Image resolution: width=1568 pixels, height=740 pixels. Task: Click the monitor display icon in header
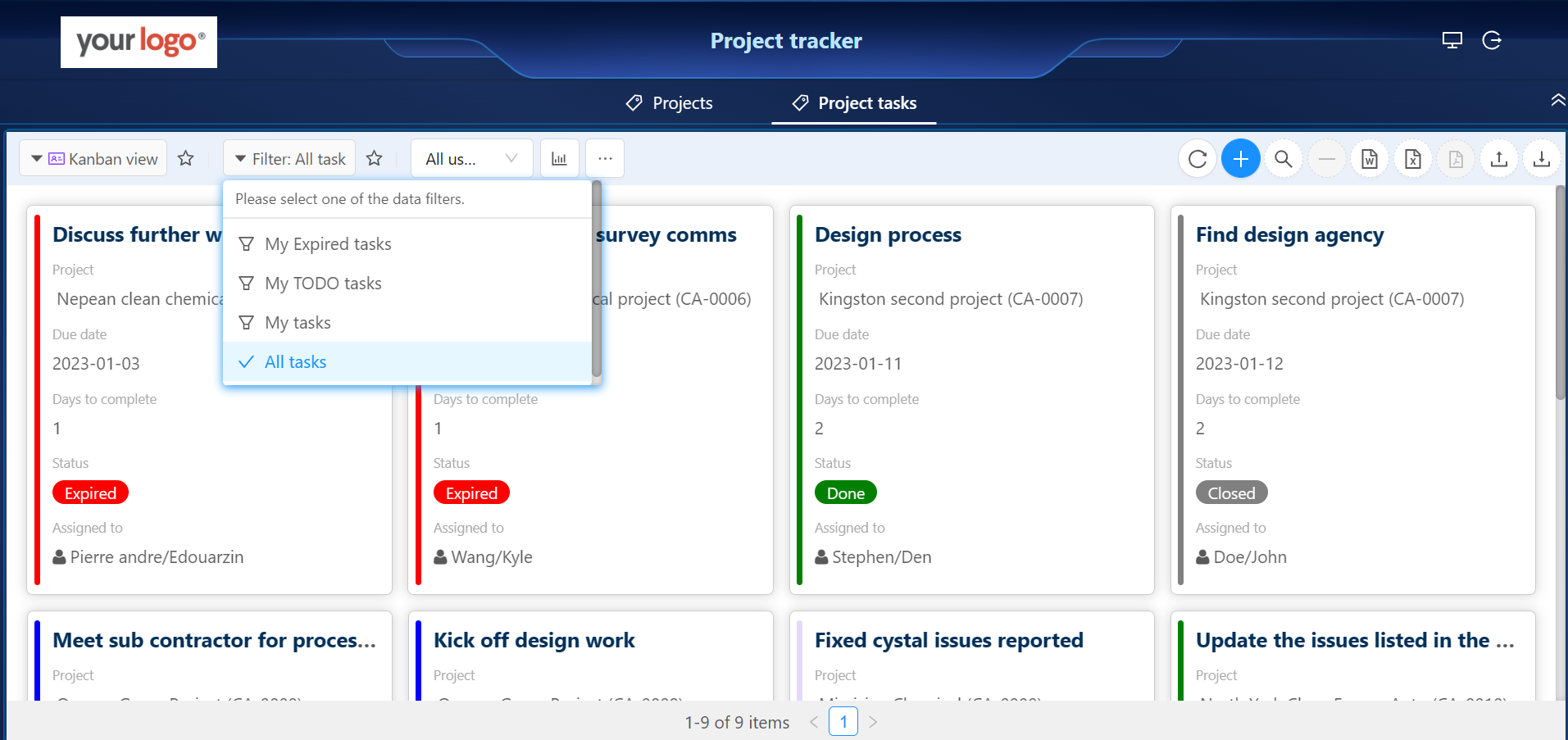(x=1452, y=40)
